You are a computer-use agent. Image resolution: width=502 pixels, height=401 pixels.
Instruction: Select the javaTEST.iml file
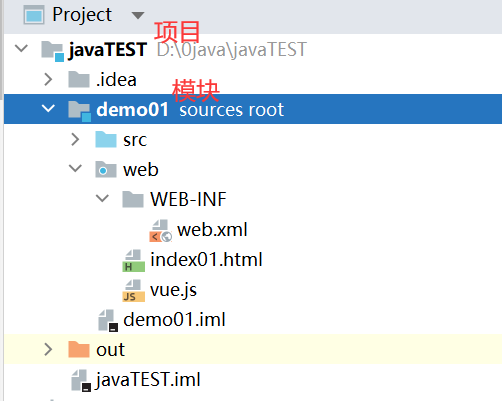136,380
